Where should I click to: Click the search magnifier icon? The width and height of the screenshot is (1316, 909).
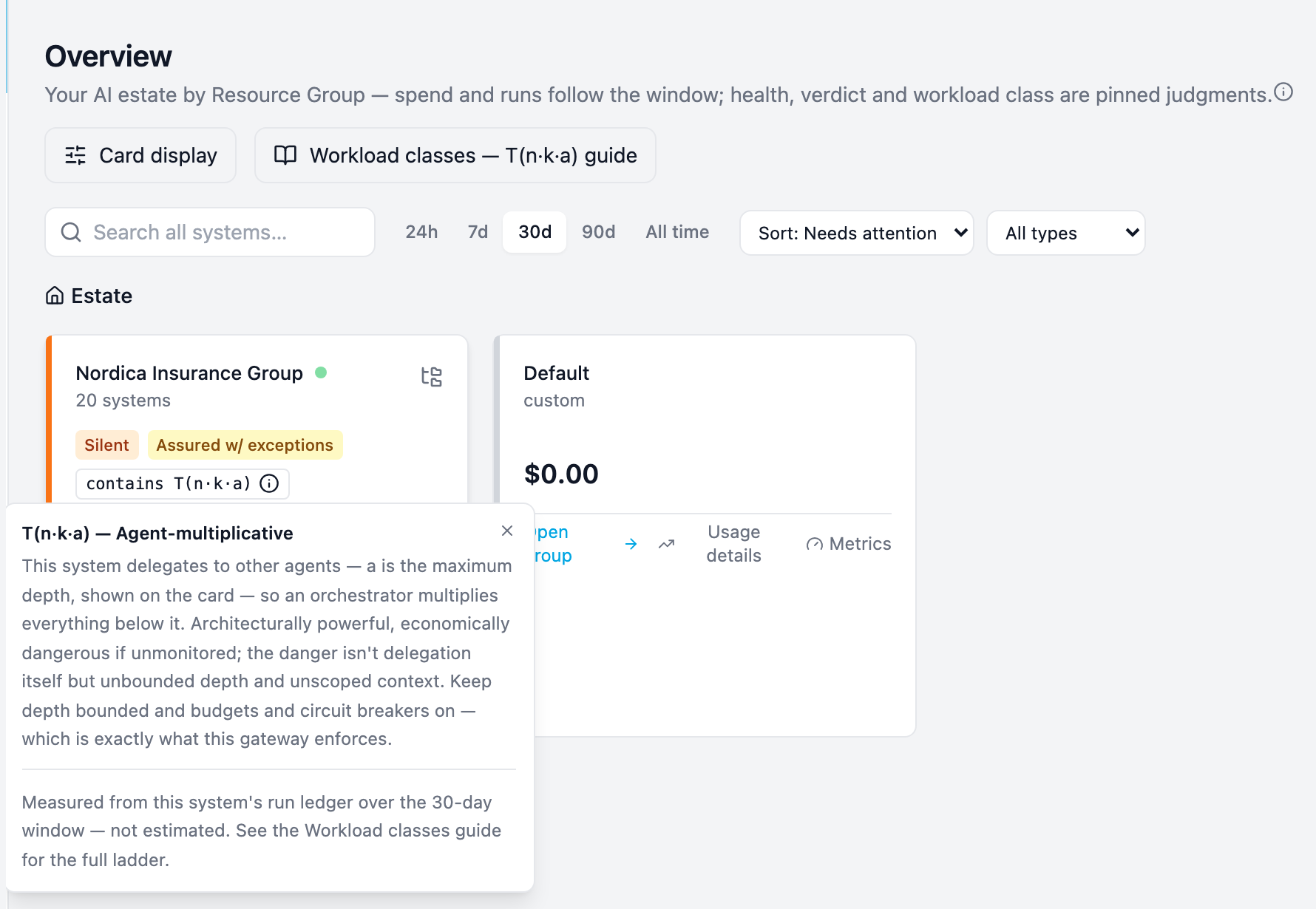[x=71, y=232]
